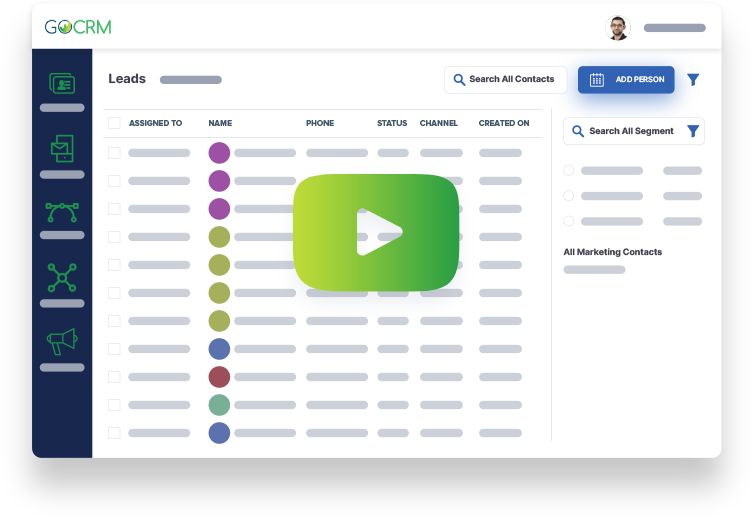753x519 pixels.
Task: Click the All Marketing Contacts label
Action: (612, 252)
